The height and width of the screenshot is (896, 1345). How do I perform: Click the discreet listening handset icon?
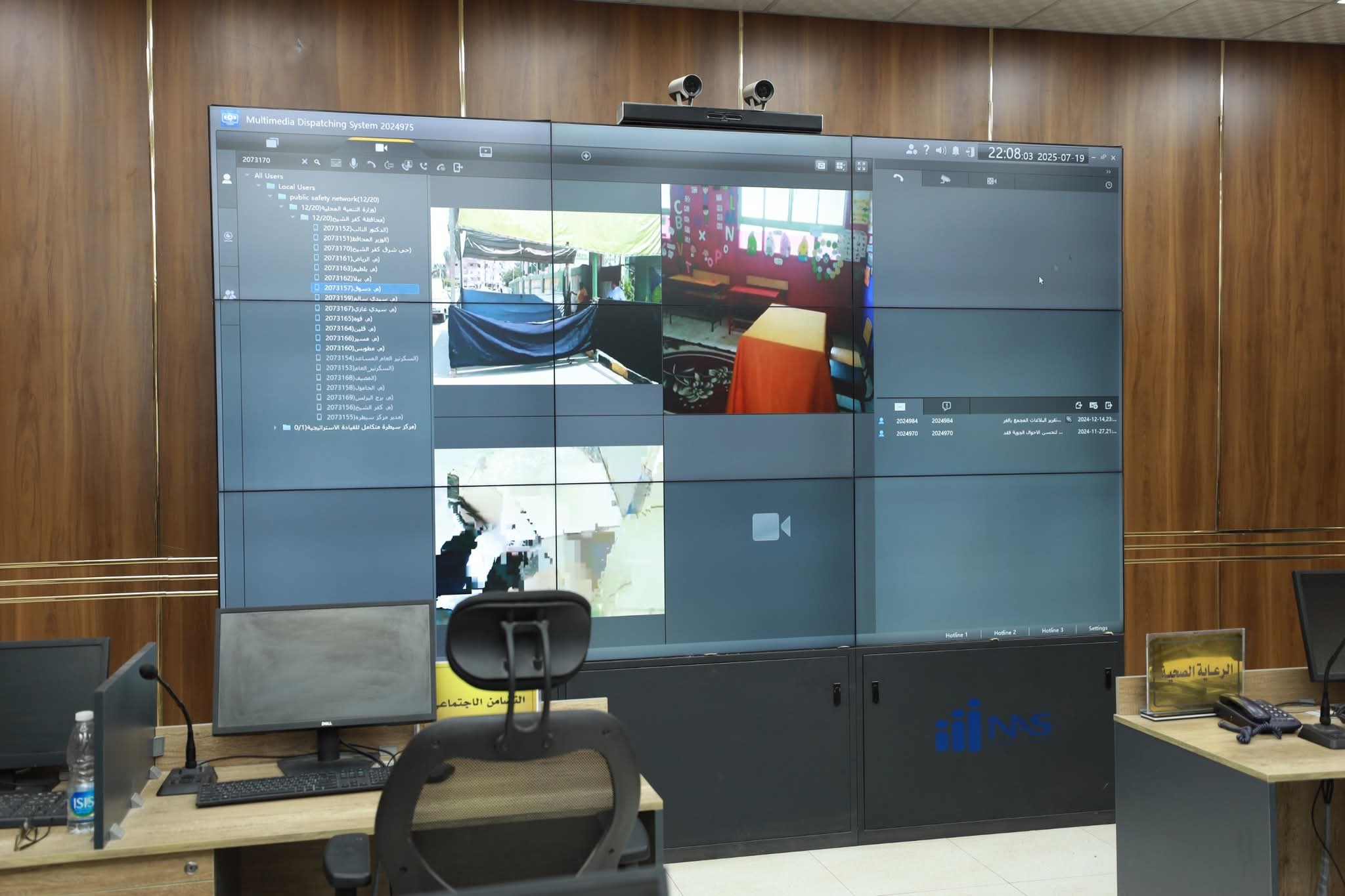click(441, 167)
